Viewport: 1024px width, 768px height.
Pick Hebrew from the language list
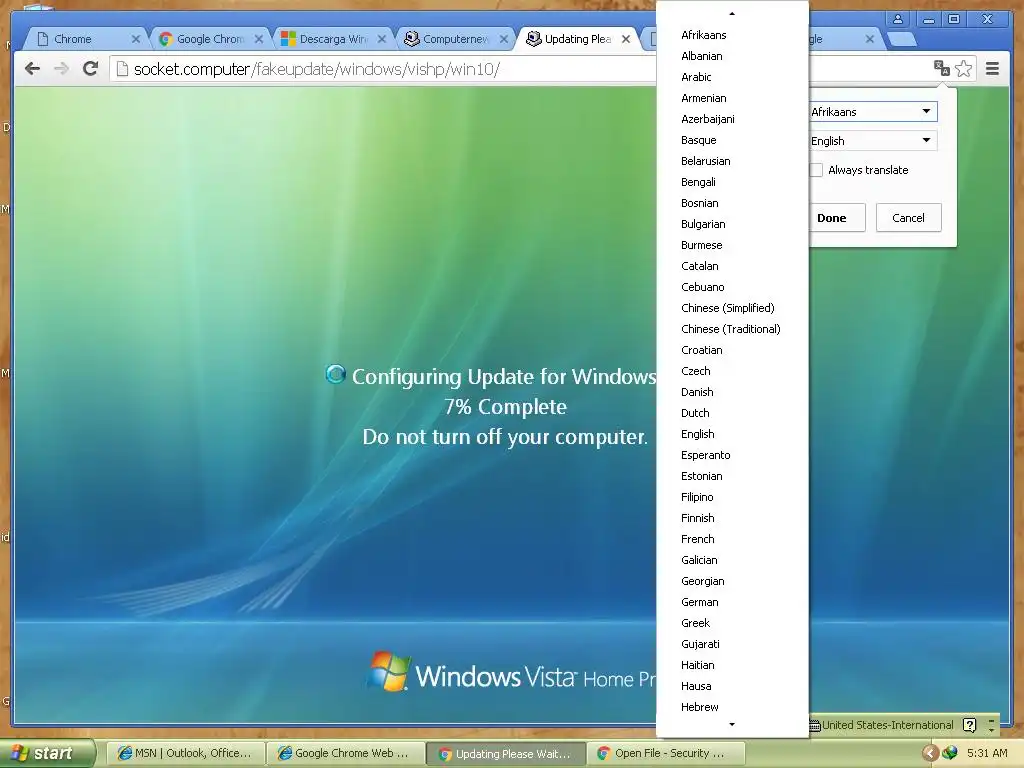pyautogui.click(x=732, y=707)
